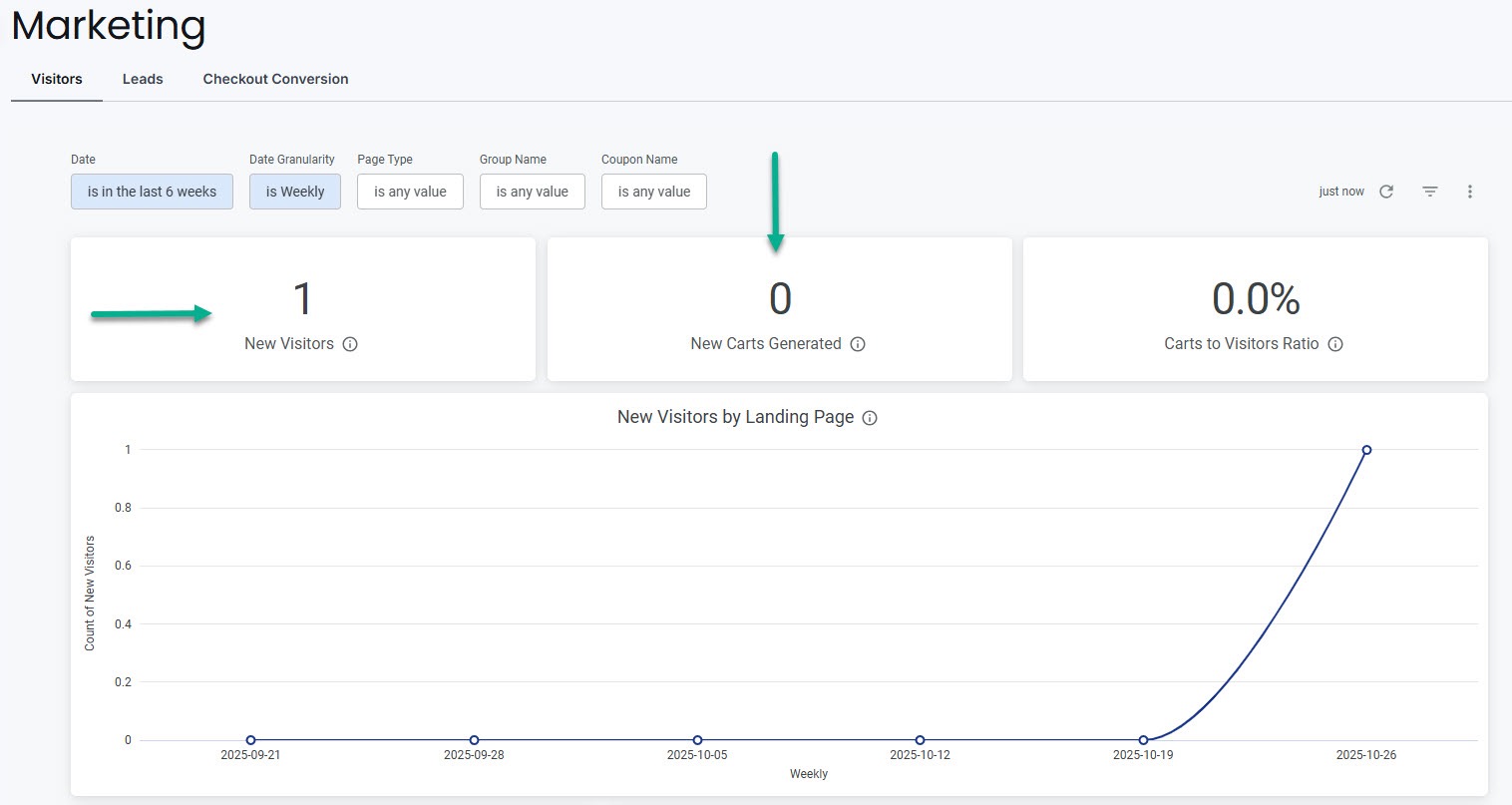Click the 2025-10-05 data point on chart
The width and height of the screenshot is (1512, 805).
pos(697,740)
